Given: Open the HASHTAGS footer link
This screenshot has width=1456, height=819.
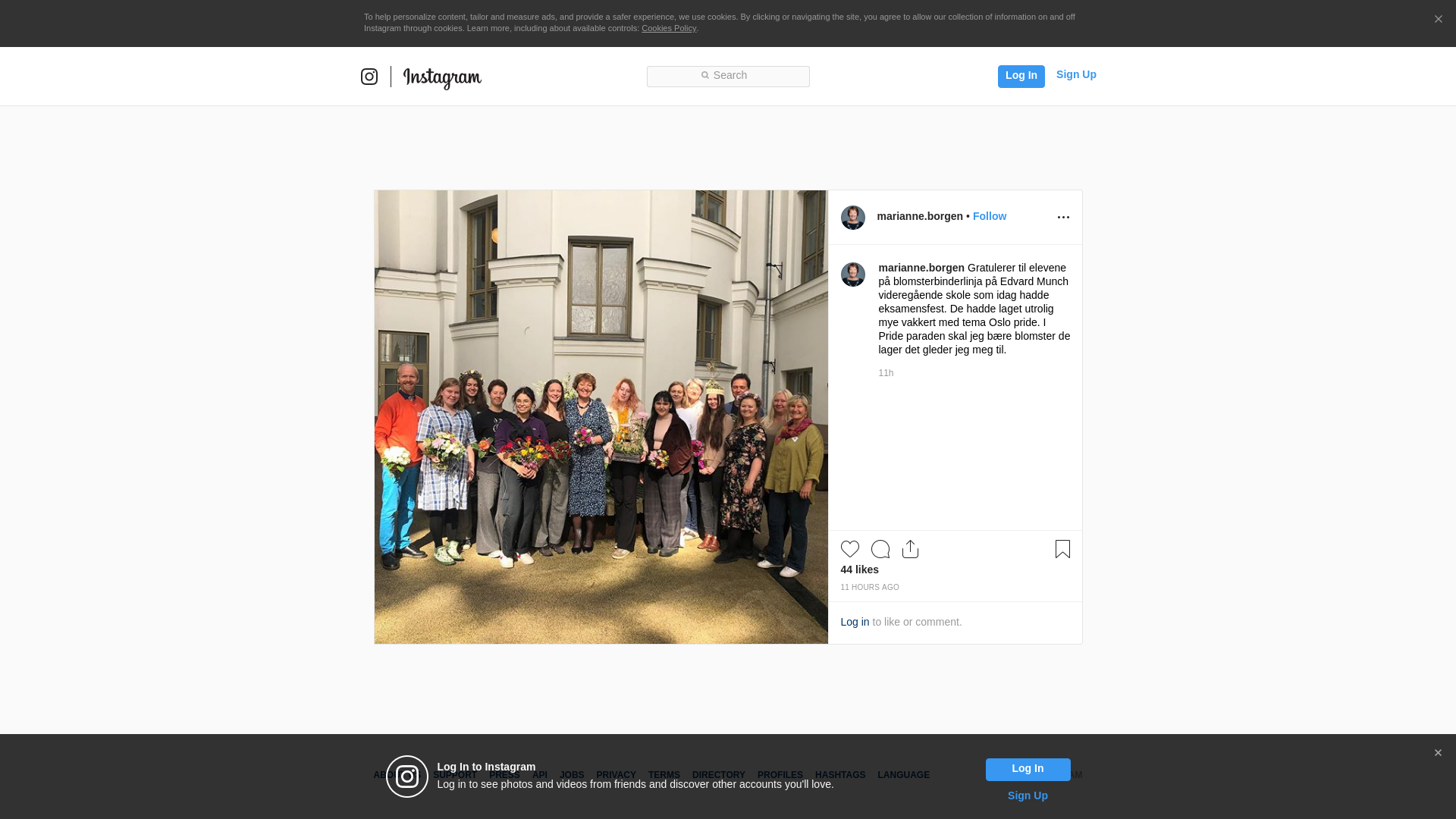Looking at the screenshot, I should coord(840,775).
